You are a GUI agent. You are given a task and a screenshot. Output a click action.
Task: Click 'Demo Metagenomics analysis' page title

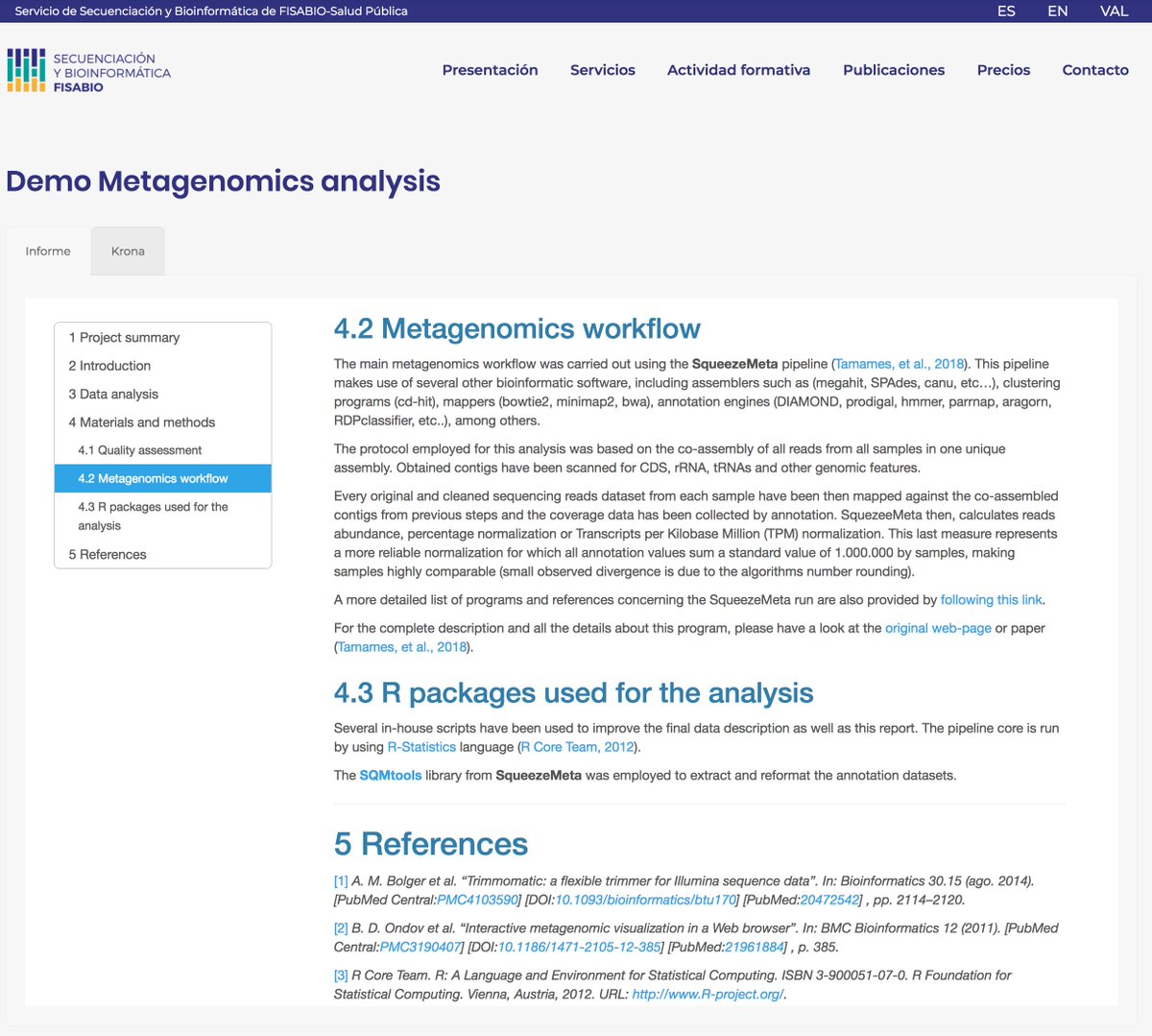tap(223, 181)
